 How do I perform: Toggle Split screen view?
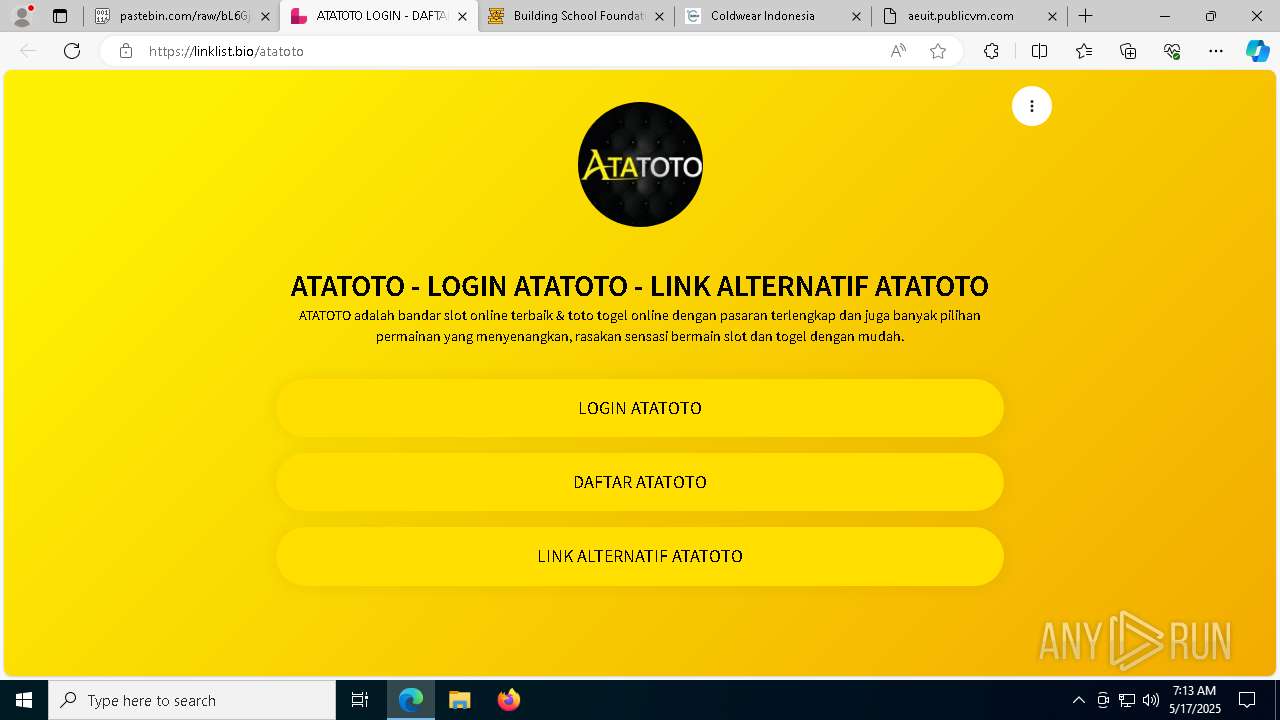1039,51
